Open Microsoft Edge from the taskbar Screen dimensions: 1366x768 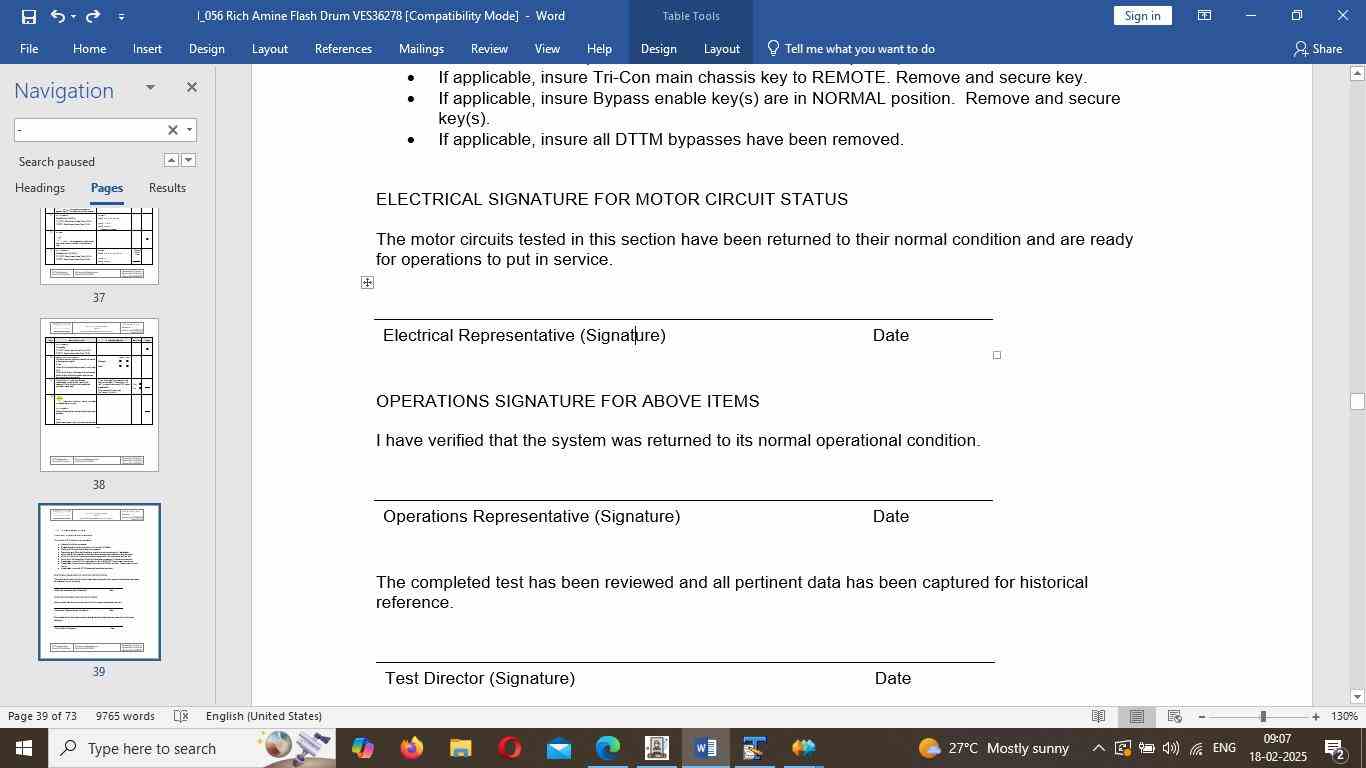607,748
